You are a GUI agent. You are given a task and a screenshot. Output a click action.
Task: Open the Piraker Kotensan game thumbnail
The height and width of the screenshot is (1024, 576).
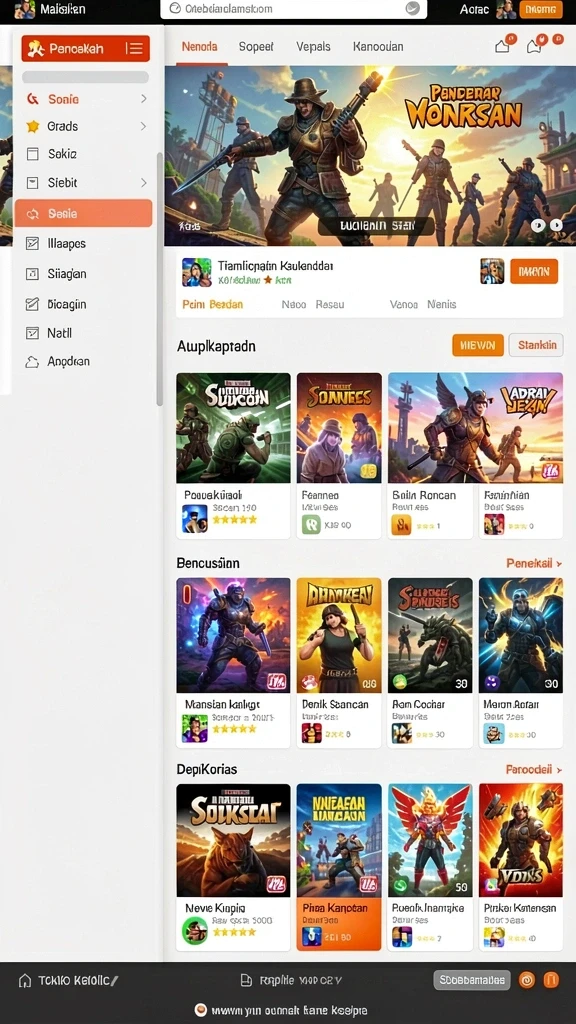tap(520, 840)
